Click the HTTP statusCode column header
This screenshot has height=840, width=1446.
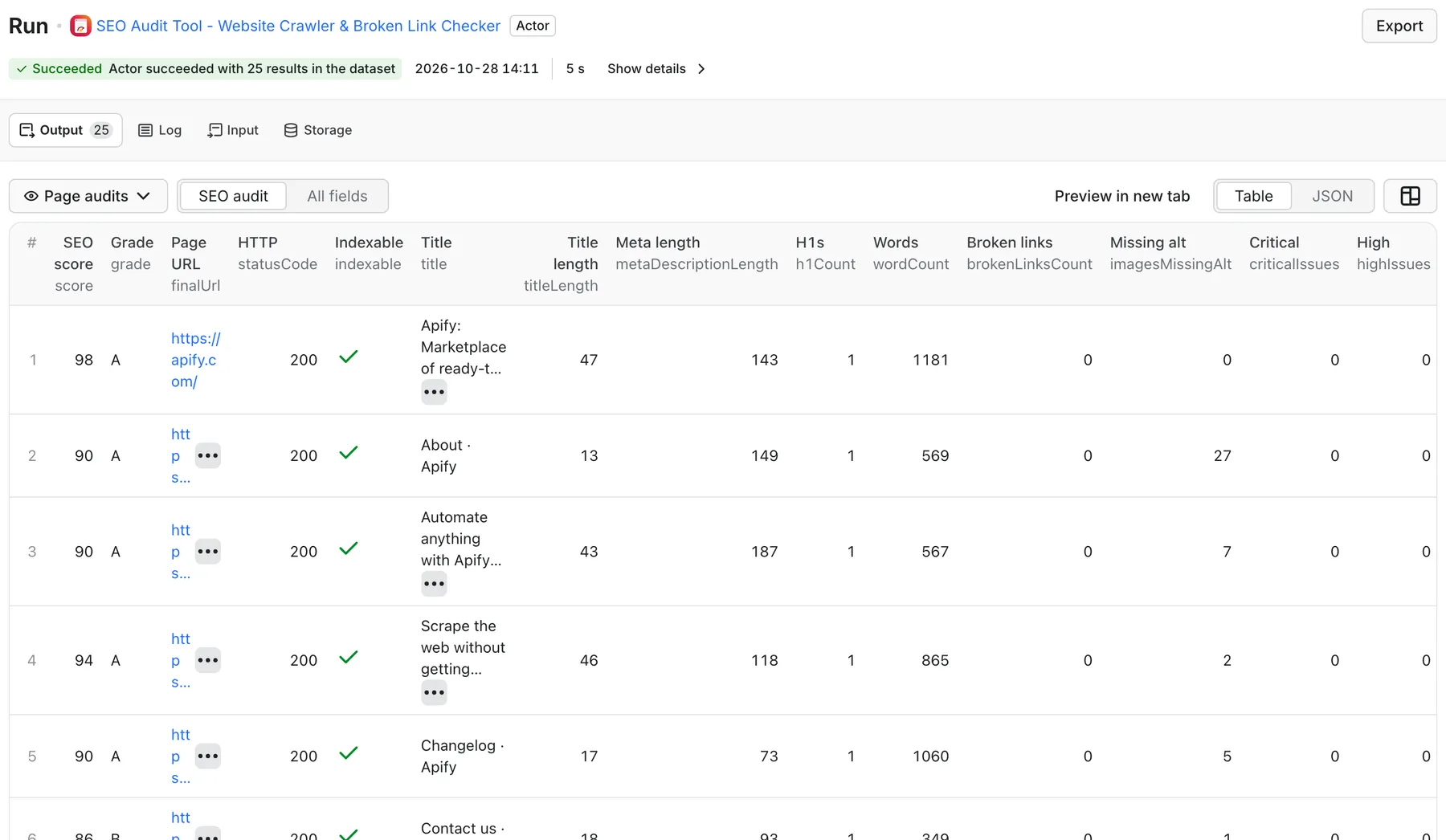[x=277, y=253]
